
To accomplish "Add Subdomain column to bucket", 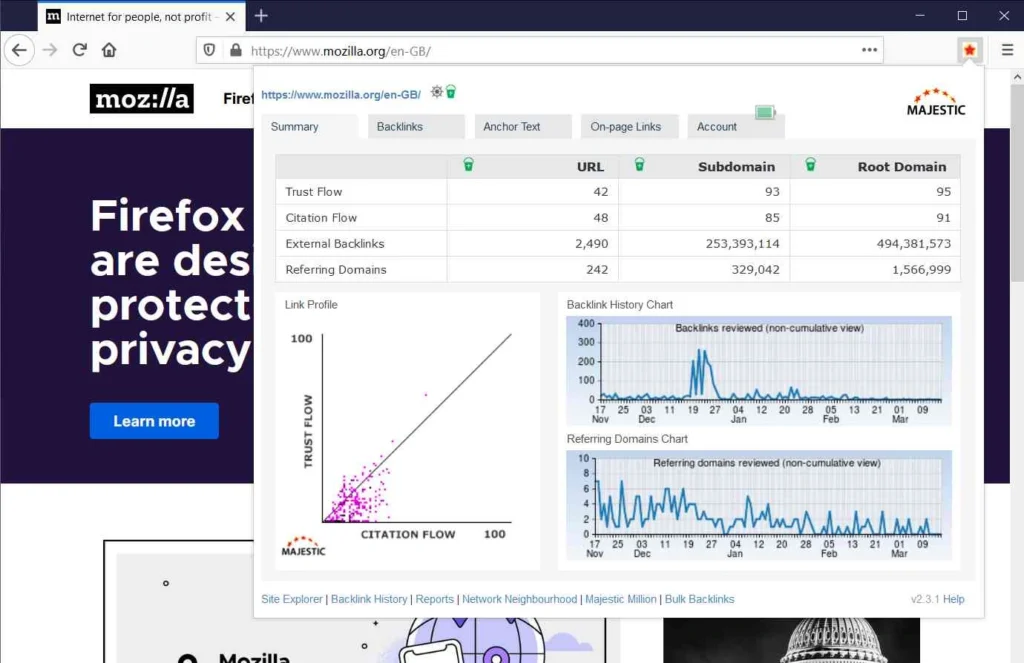I will point(639,165).
